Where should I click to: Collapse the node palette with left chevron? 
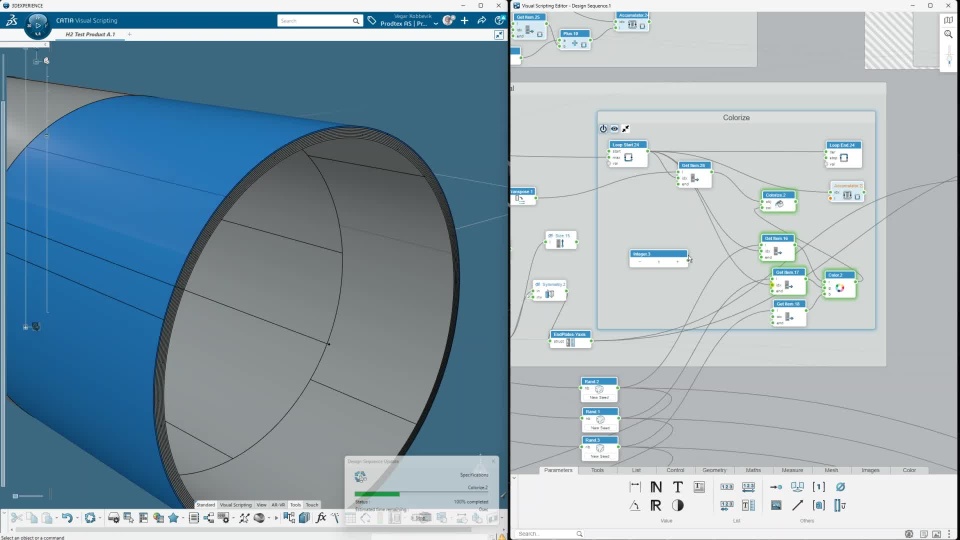click(514, 478)
